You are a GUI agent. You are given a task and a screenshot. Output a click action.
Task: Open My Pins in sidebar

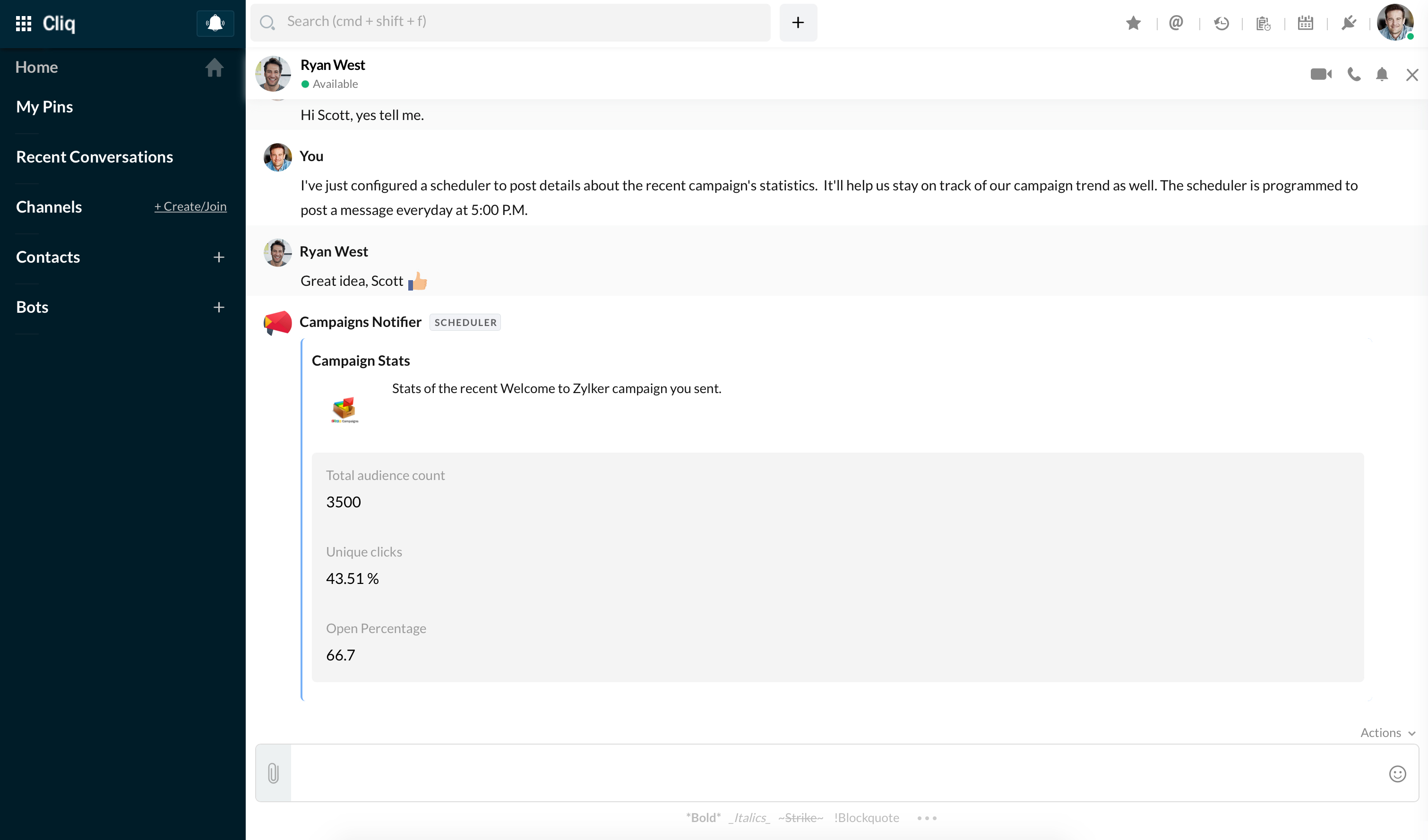pyautogui.click(x=44, y=107)
